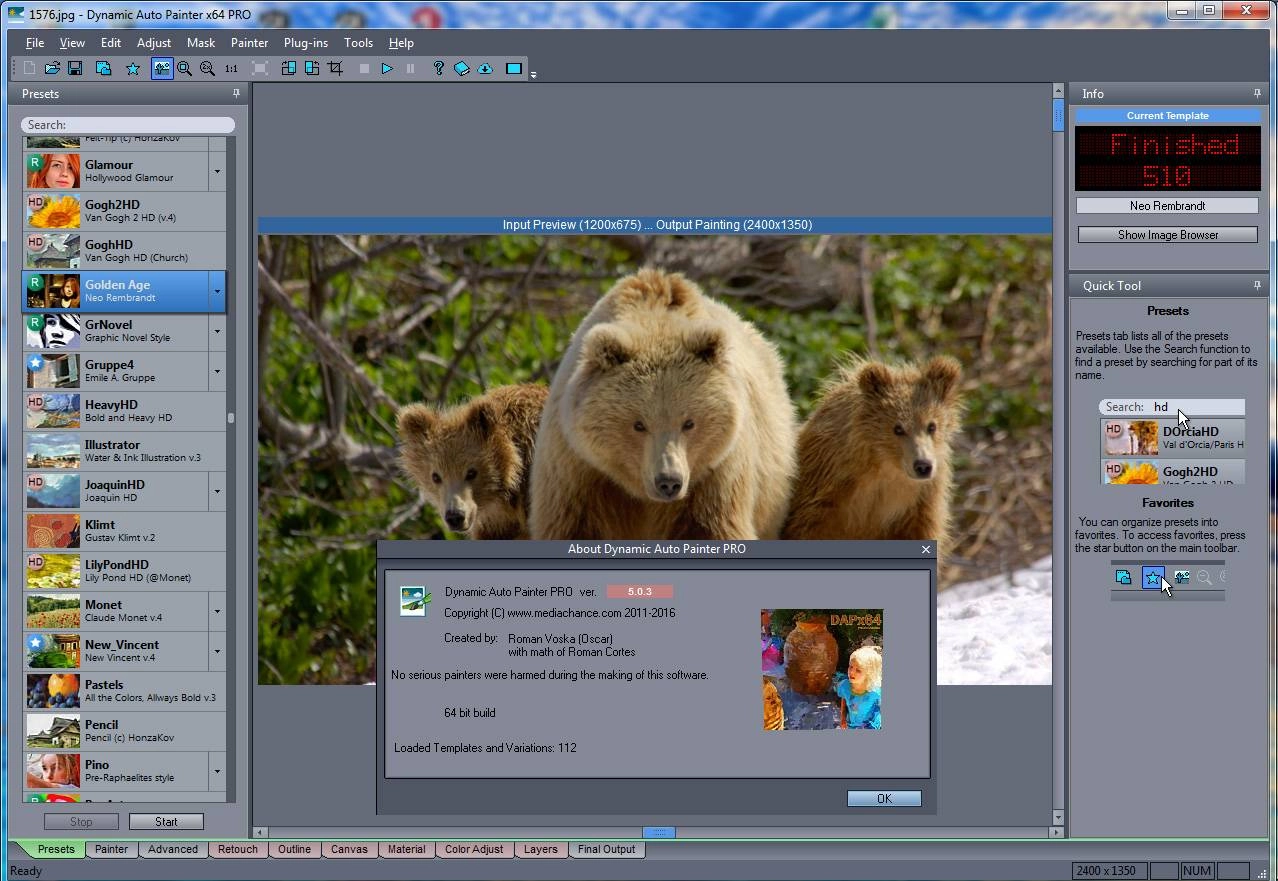Pin or unpin the Presets panel

tap(236, 93)
